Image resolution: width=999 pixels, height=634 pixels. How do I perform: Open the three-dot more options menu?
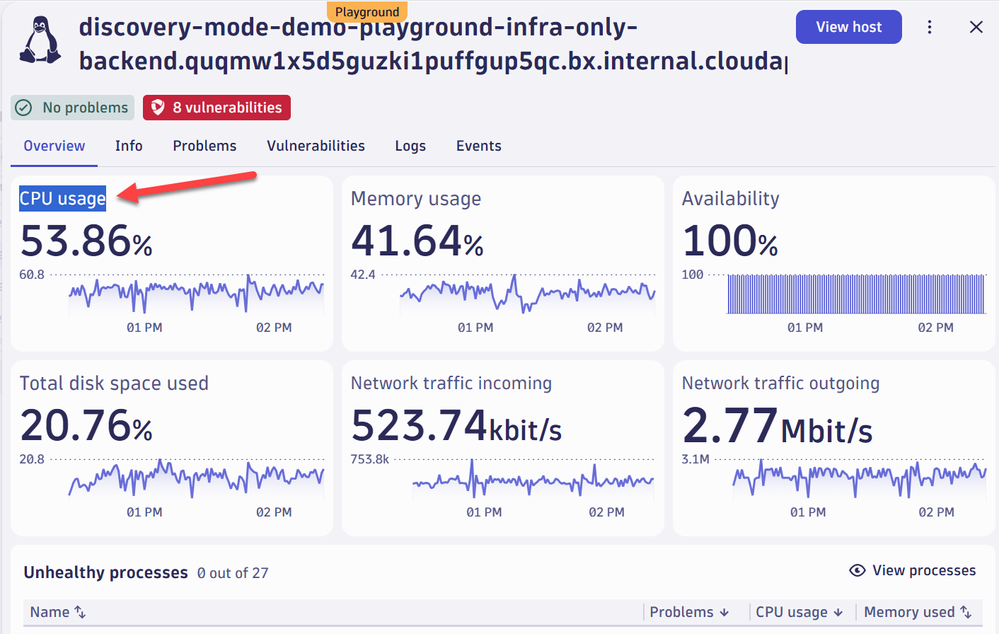[930, 27]
